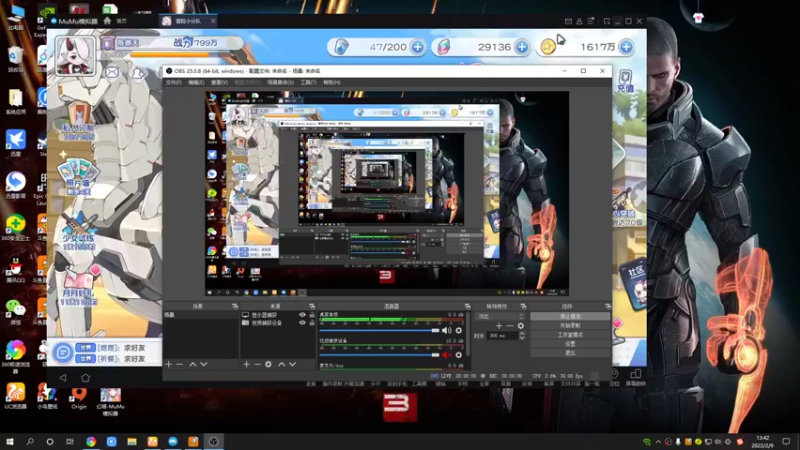Click plus next to 47/200 energy counter
Screen dimensions: 800x450
[x=417, y=46]
